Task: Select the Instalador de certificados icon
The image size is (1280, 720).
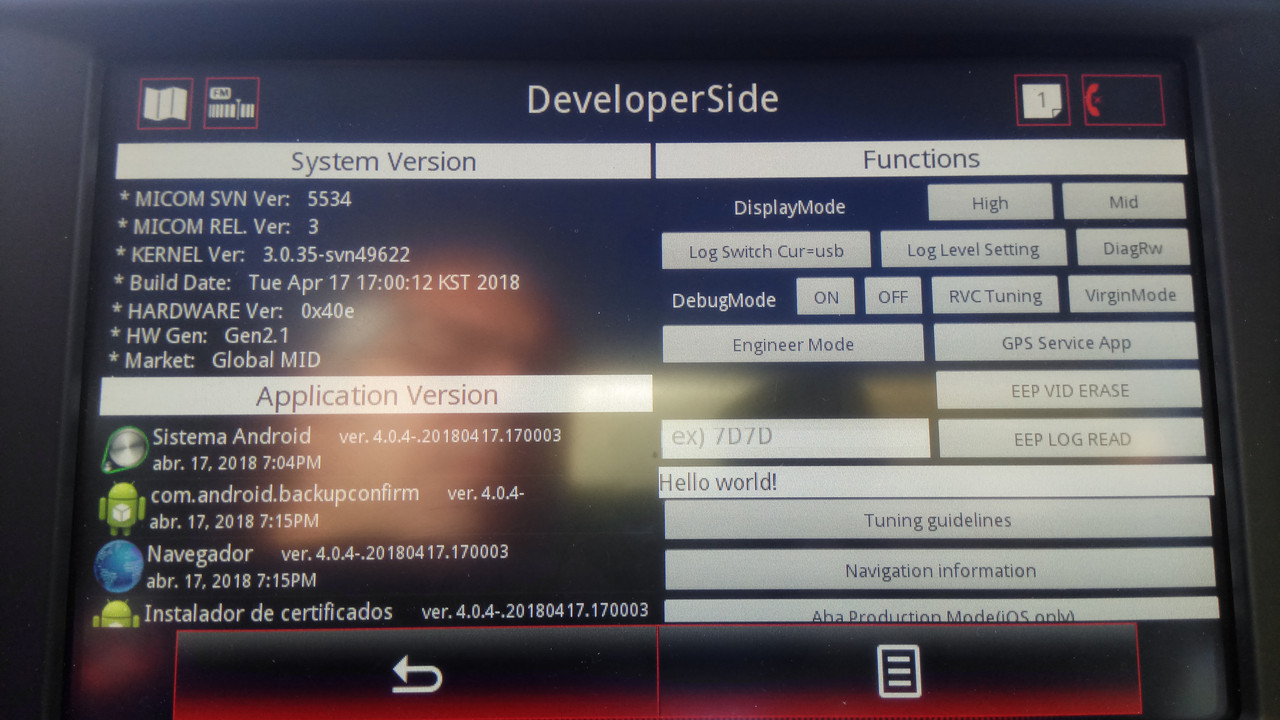Action: coord(116,614)
